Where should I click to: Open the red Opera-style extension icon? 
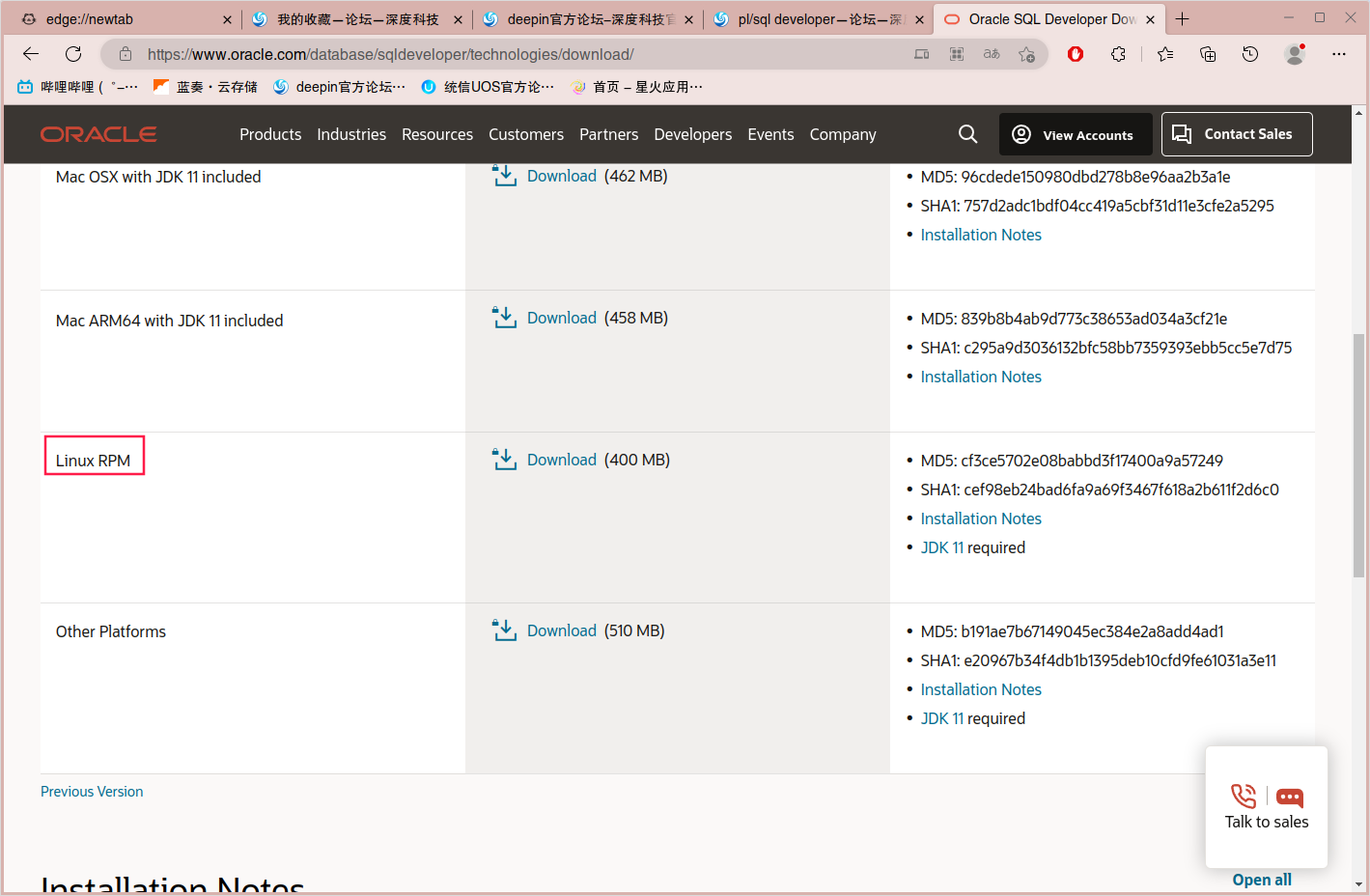pos(1076,54)
